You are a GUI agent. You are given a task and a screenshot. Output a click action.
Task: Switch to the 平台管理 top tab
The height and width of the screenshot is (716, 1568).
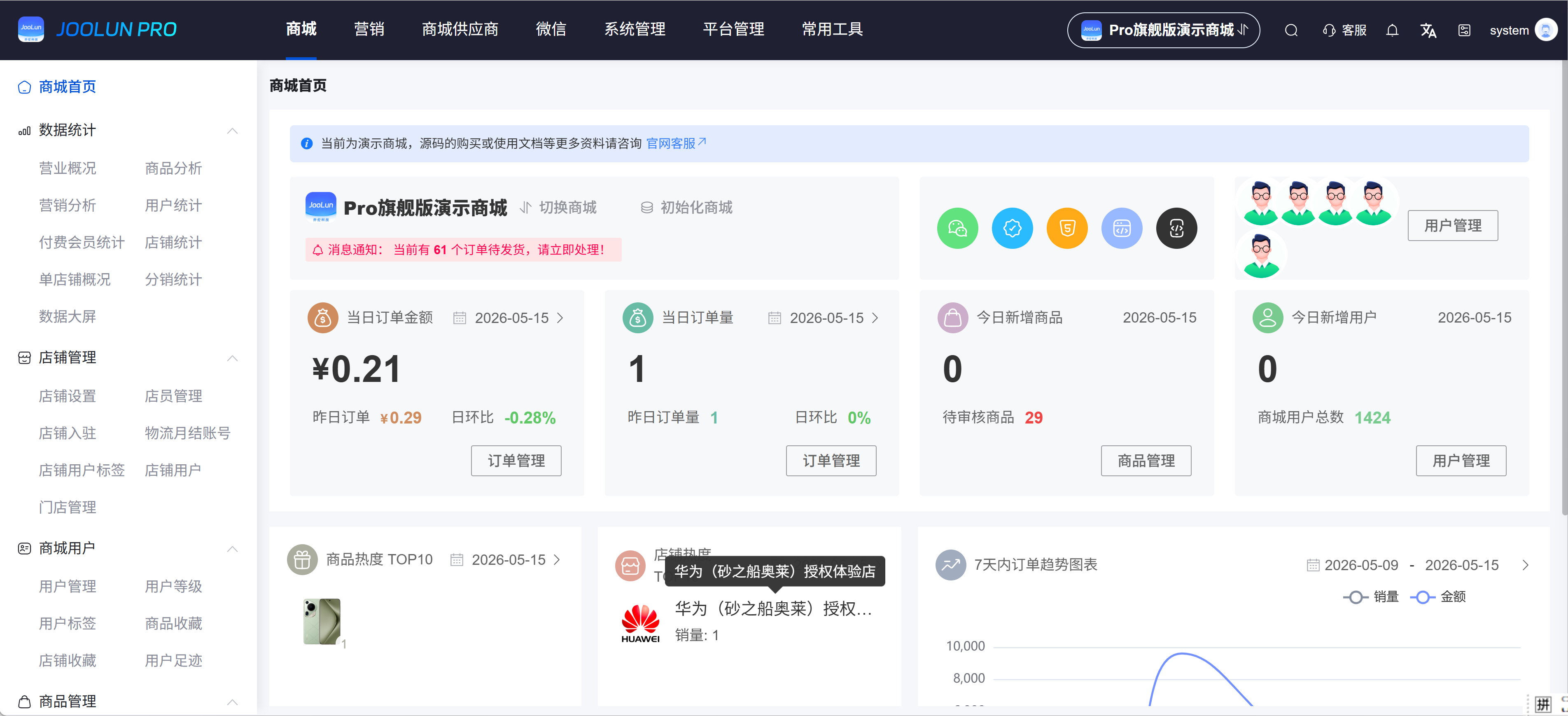733,29
